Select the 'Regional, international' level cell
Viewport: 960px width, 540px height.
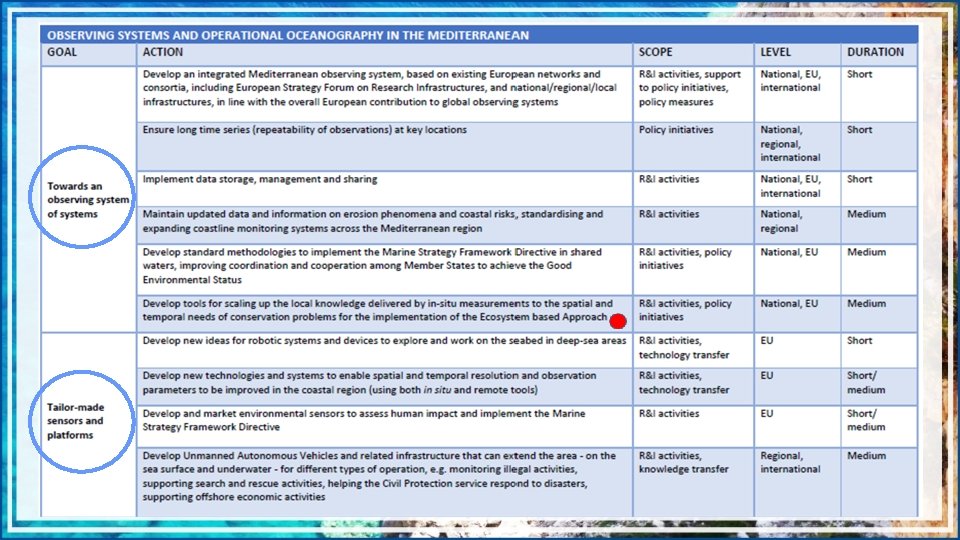(797, 482)
